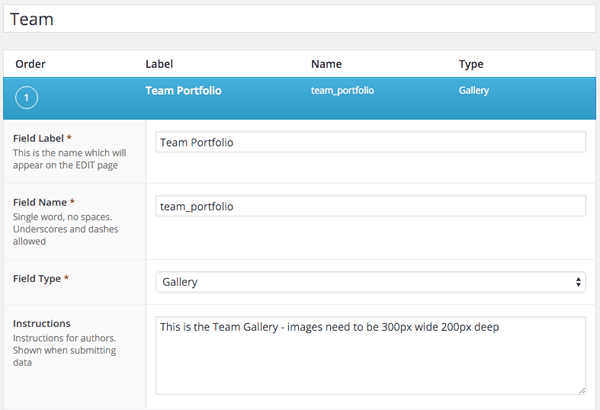Click the red asterisk beside Field Label
The height and width of the screenshot is (410, 600).
(69, 137)
